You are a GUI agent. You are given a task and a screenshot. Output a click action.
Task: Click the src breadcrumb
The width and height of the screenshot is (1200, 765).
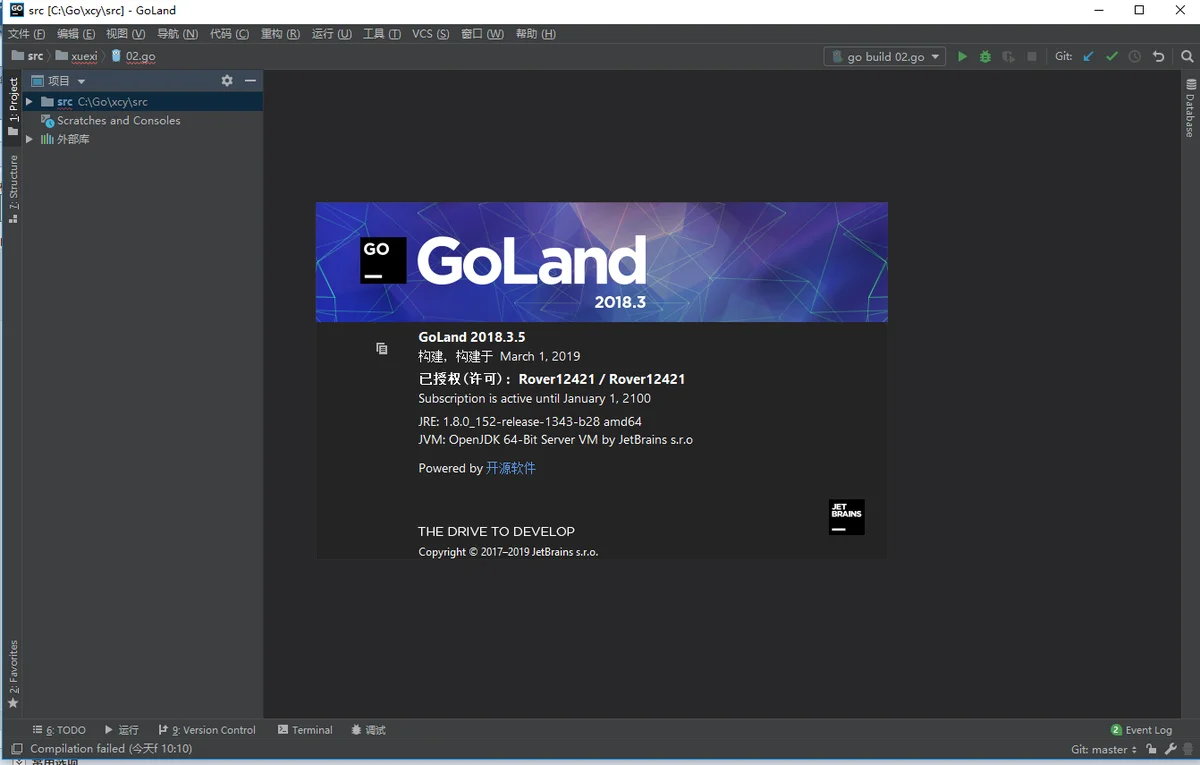point(28,57)
